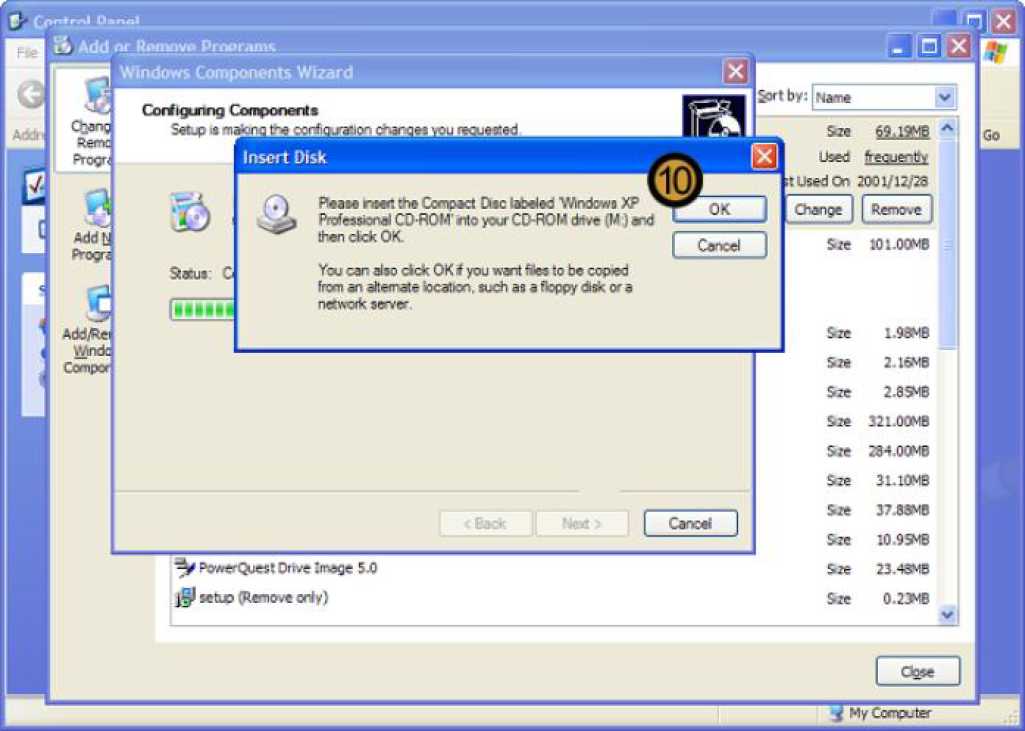Image resolution: width=1025 pixels, height=731 pixels.
Task: Click the Remove button for the selected program
Action: click(896, 210)
